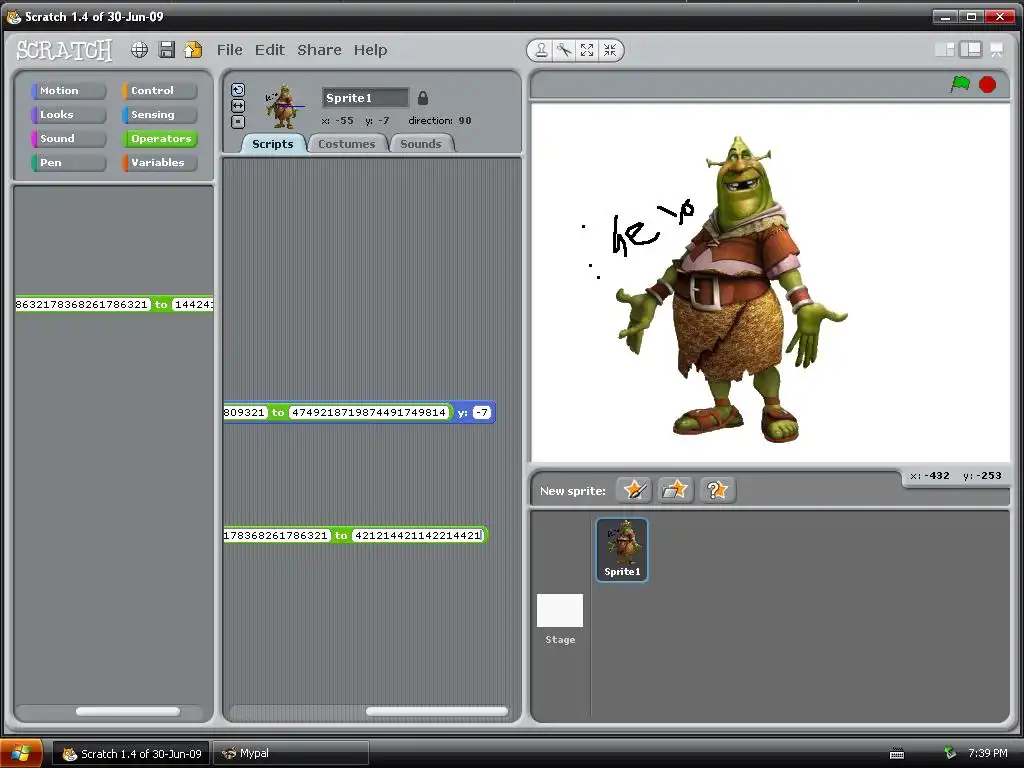
Task: Stop all scripts with red button
Action: (x=987, y=84)
